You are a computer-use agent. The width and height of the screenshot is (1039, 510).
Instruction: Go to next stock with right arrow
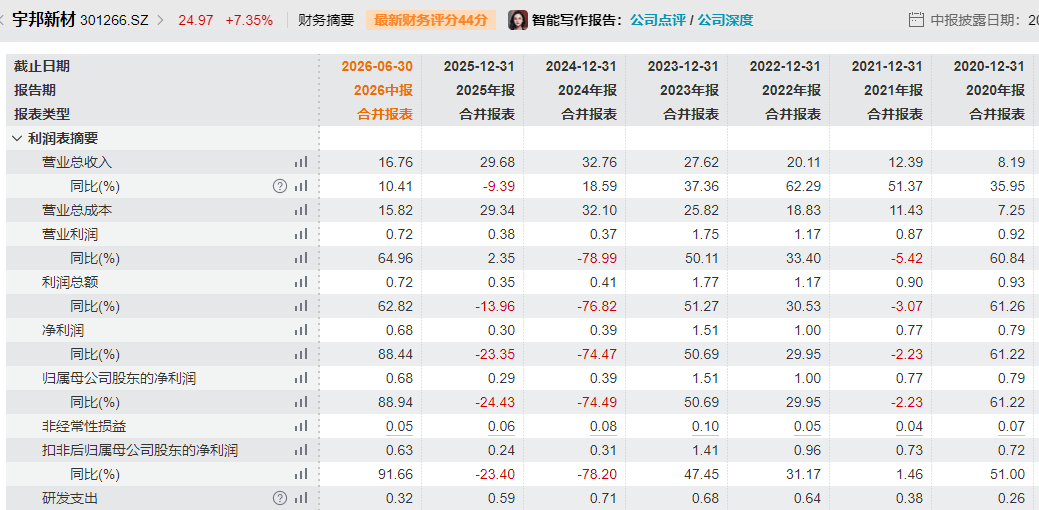[x=160, y=20]
